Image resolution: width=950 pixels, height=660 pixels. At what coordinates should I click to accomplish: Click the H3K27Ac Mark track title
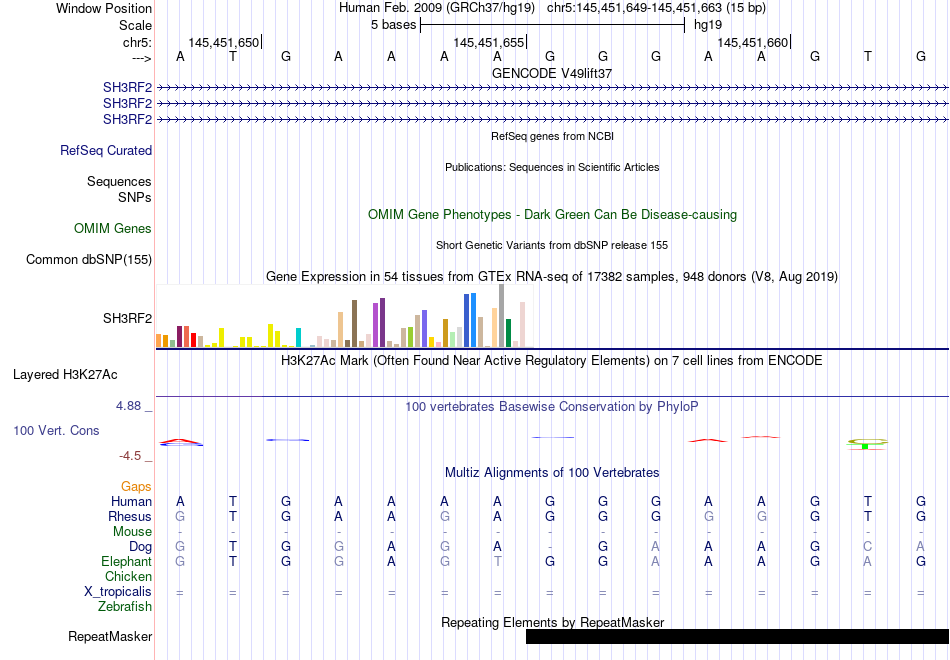coord(552,361)
